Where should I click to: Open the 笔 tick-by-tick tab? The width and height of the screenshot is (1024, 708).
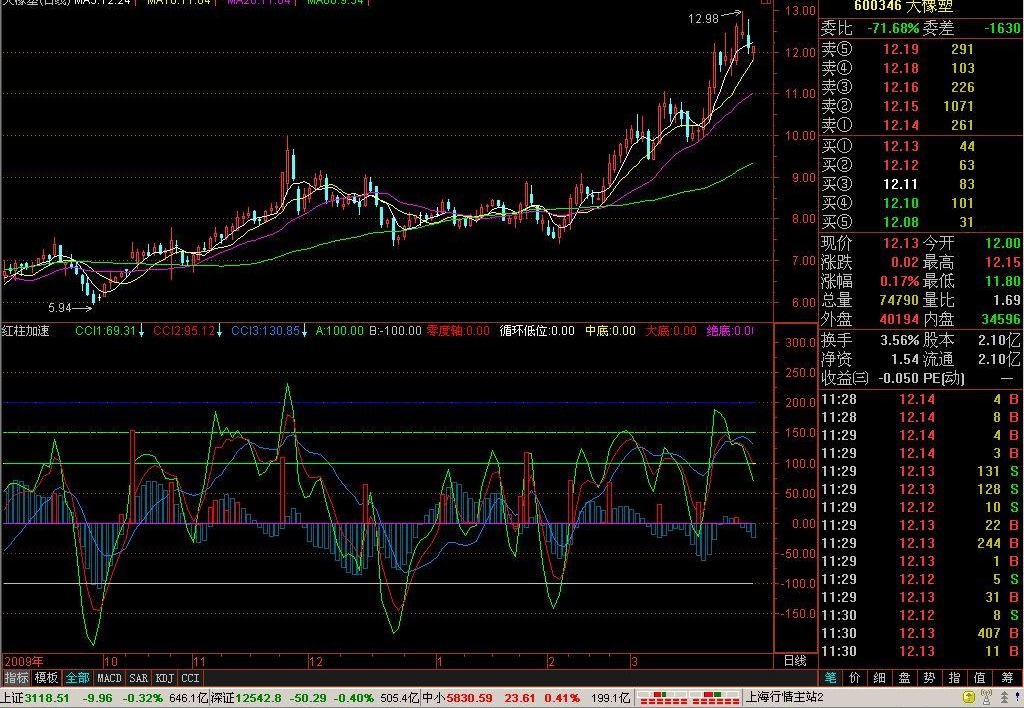[830, 678]
